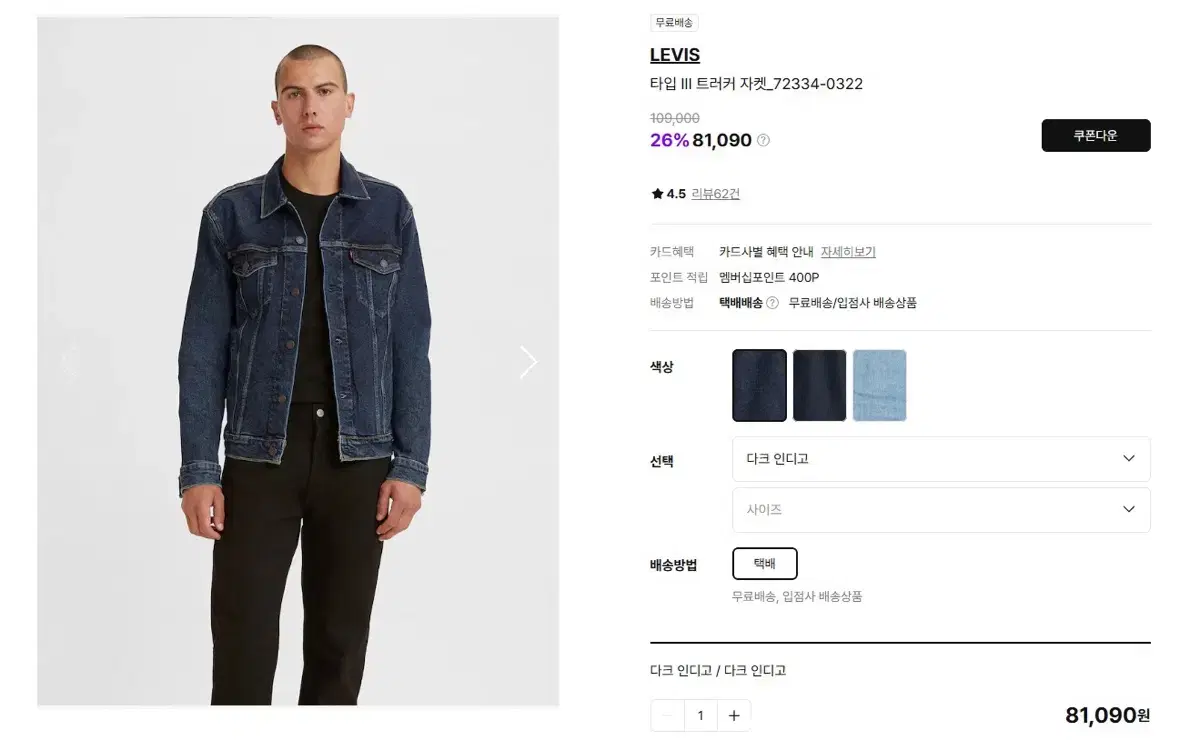The image size is (1200, 751).
Task: Click the 무료배송 badge
Action: (x=674, y=22)
